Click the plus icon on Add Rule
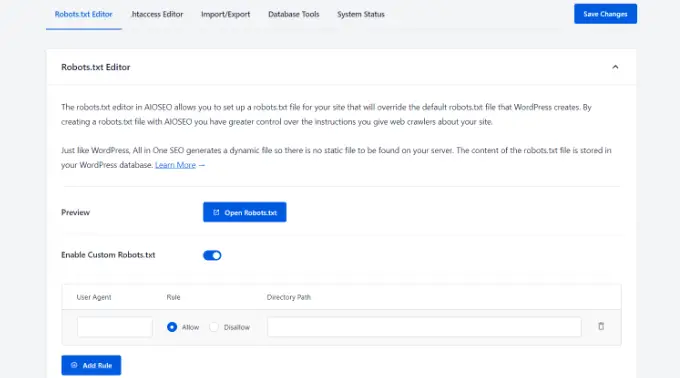The height and width of the screenshot is (378, 680). [74, 365]
